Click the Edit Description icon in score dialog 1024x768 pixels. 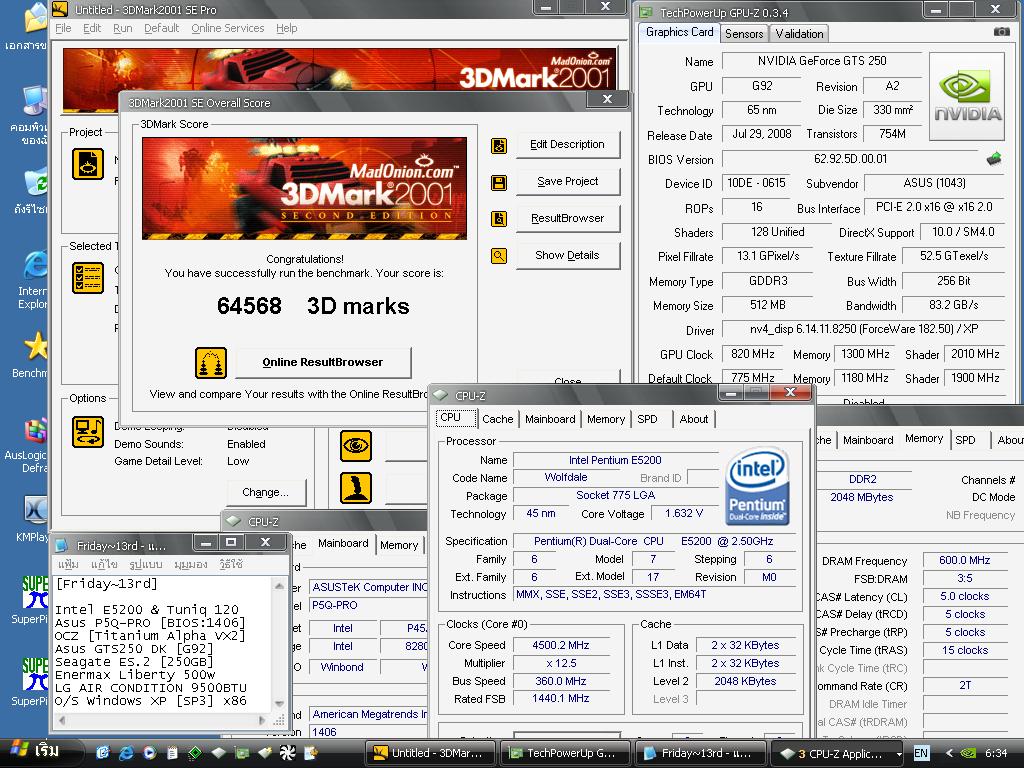coord(499,146)
